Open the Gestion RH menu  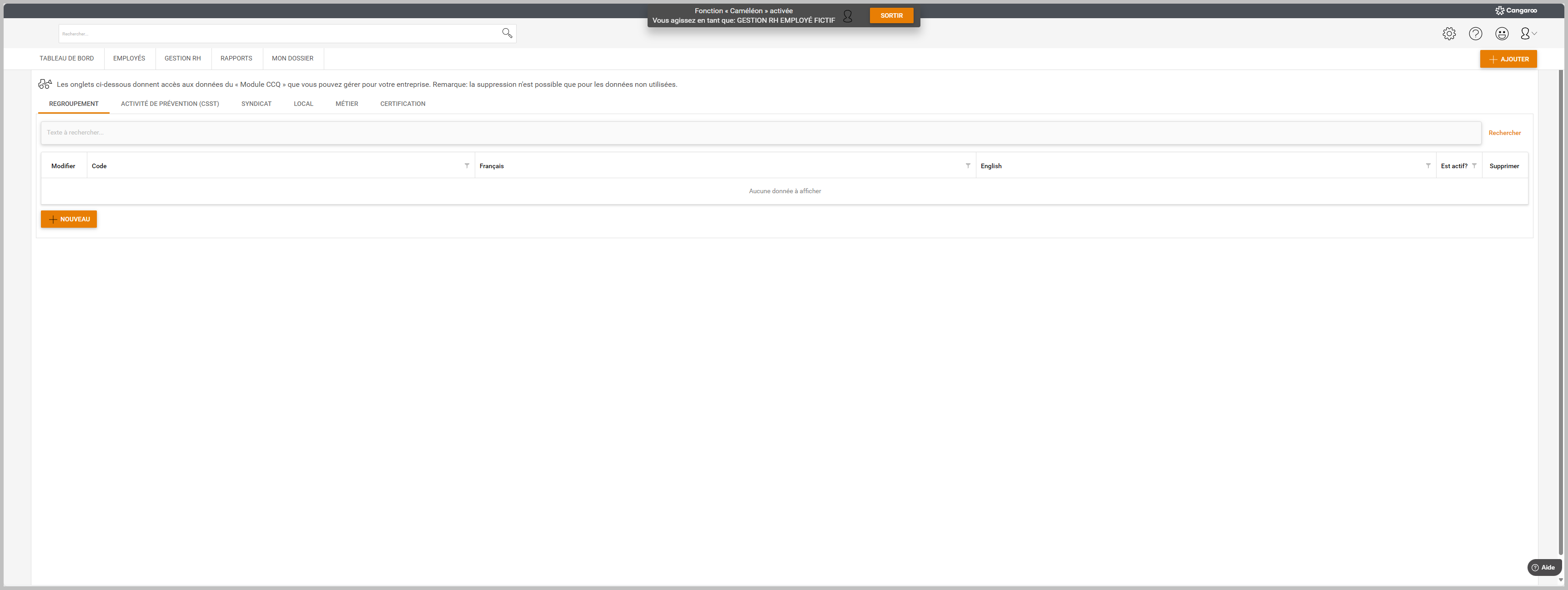183,58
